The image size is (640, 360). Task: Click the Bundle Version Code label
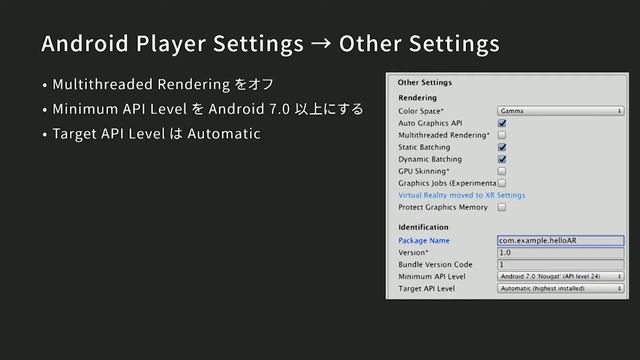tap(435, 264)
